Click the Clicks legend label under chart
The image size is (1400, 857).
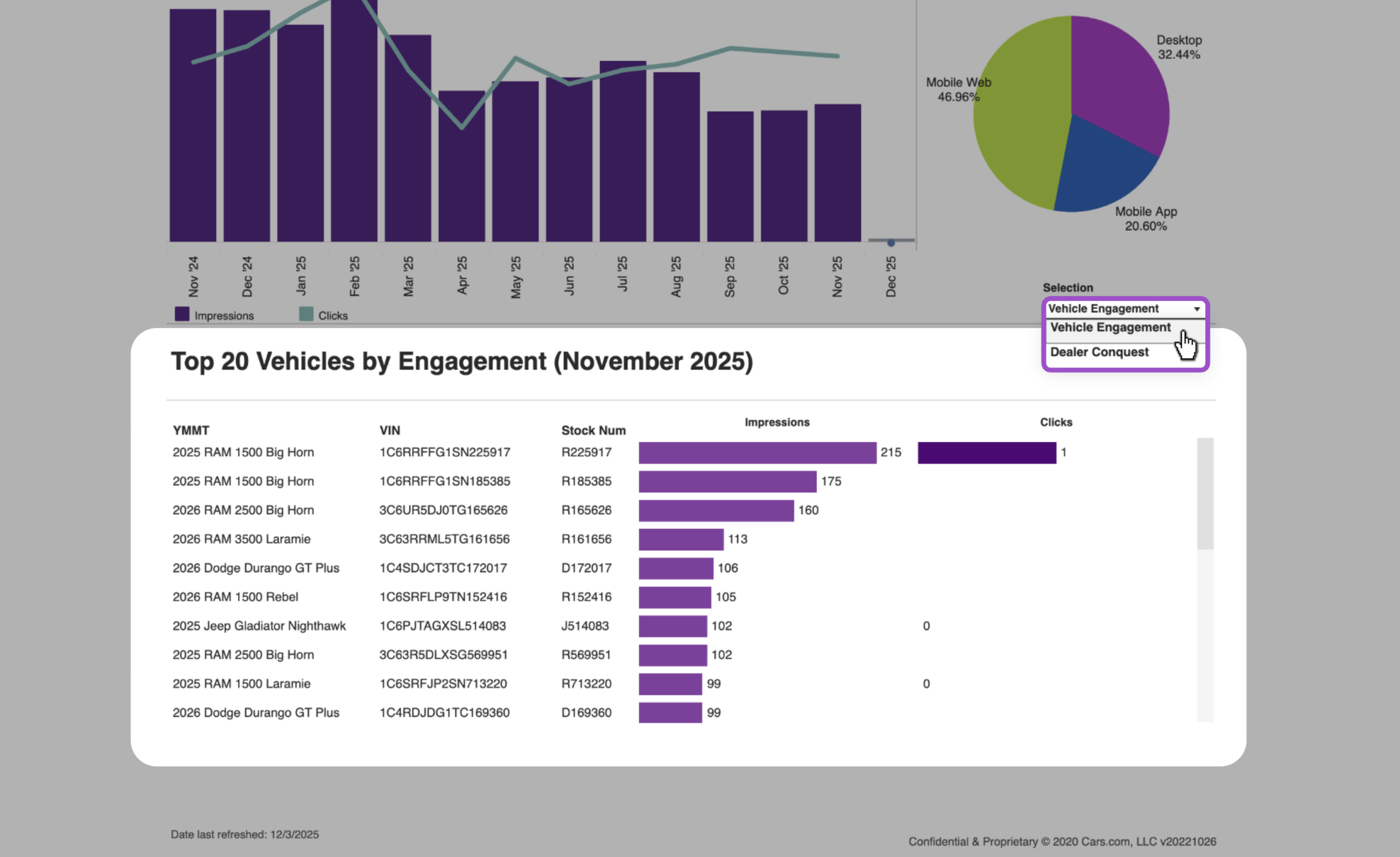[333, 316]
